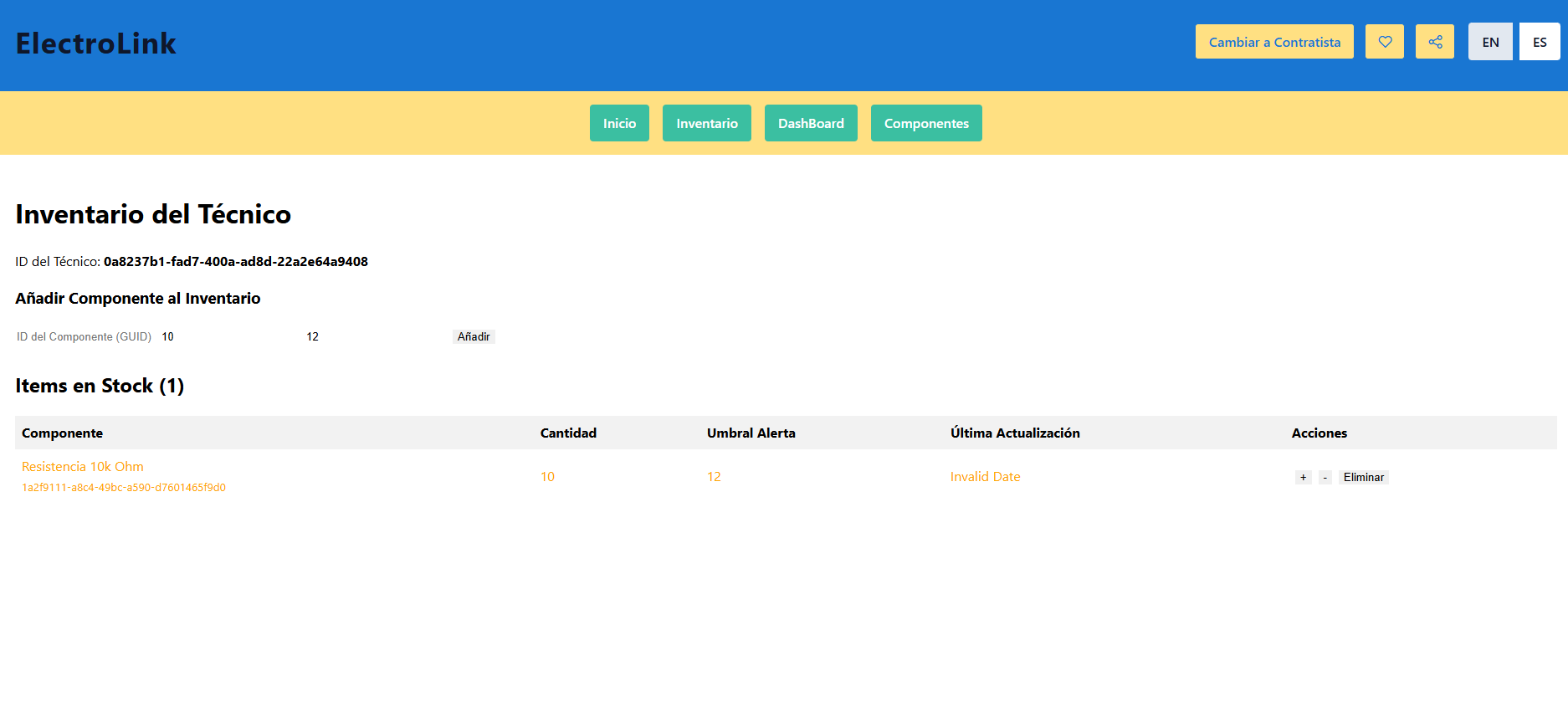Click the Añadir Componente al Inventario heading
This screenshot has height=702, width=1568.
138,299
